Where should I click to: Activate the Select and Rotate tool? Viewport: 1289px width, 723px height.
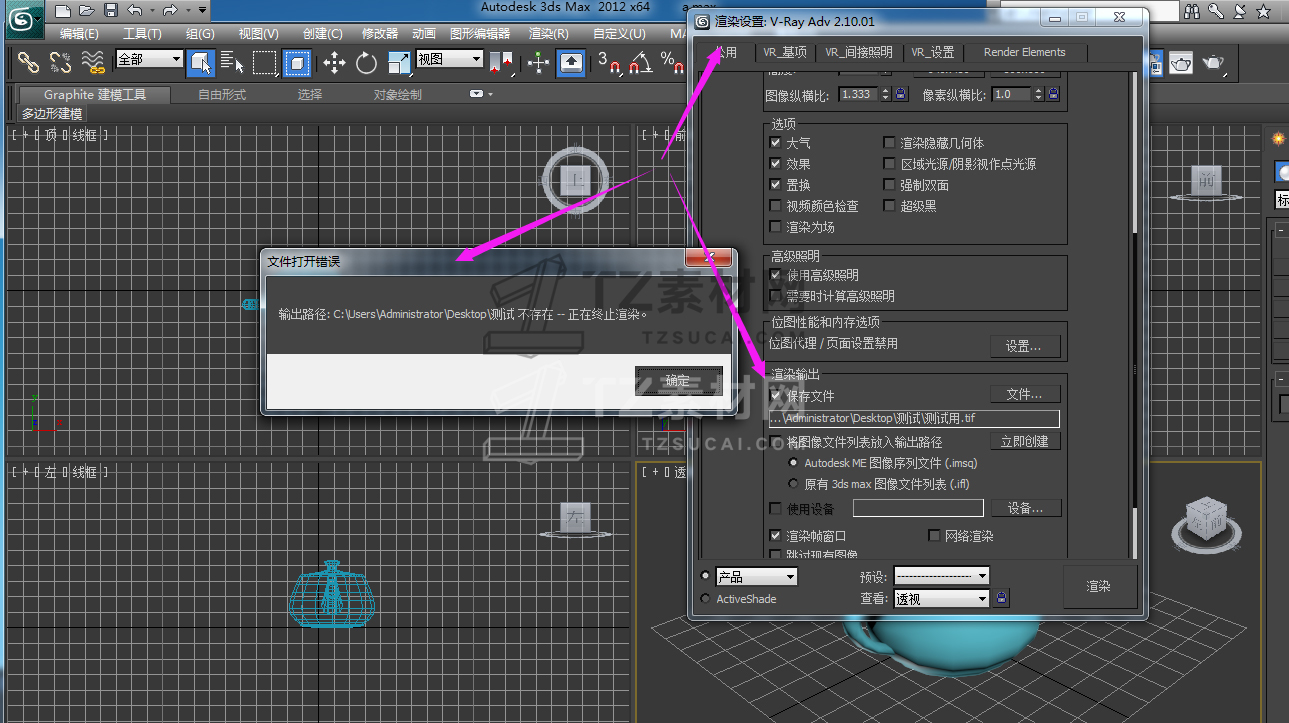point(366,63)
